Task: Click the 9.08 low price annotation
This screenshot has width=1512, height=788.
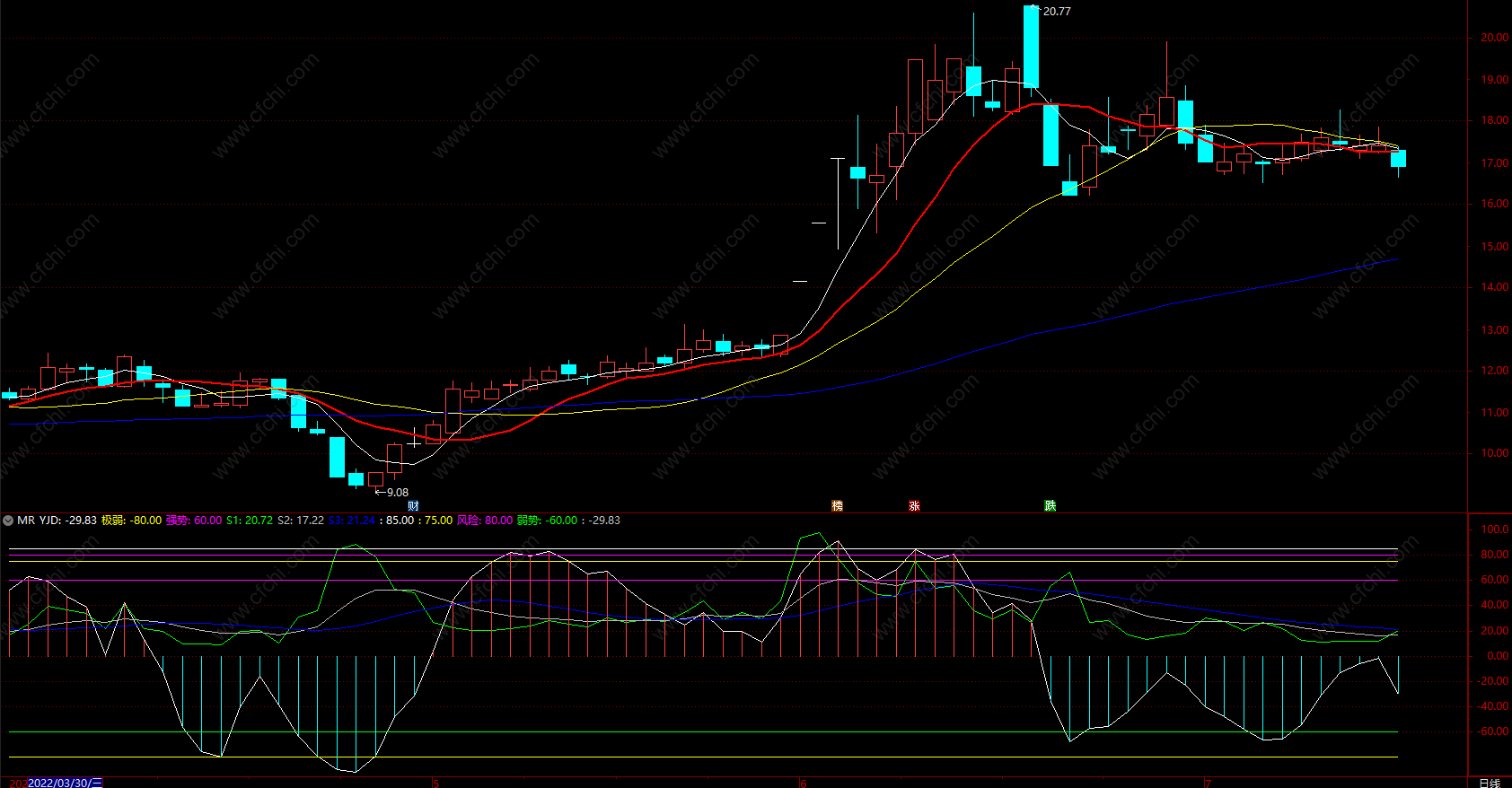Action: point(396,493)
